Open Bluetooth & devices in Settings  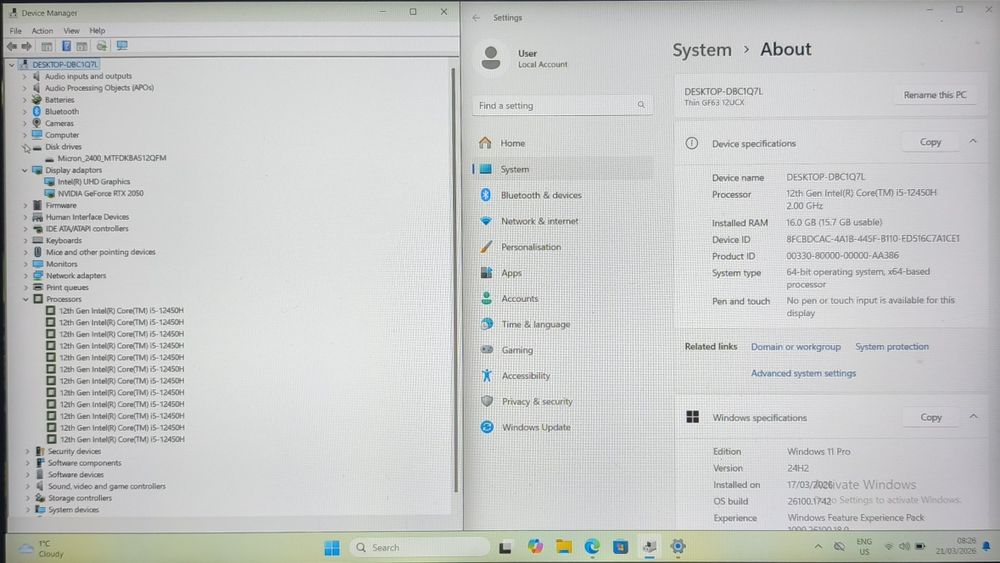562,195
